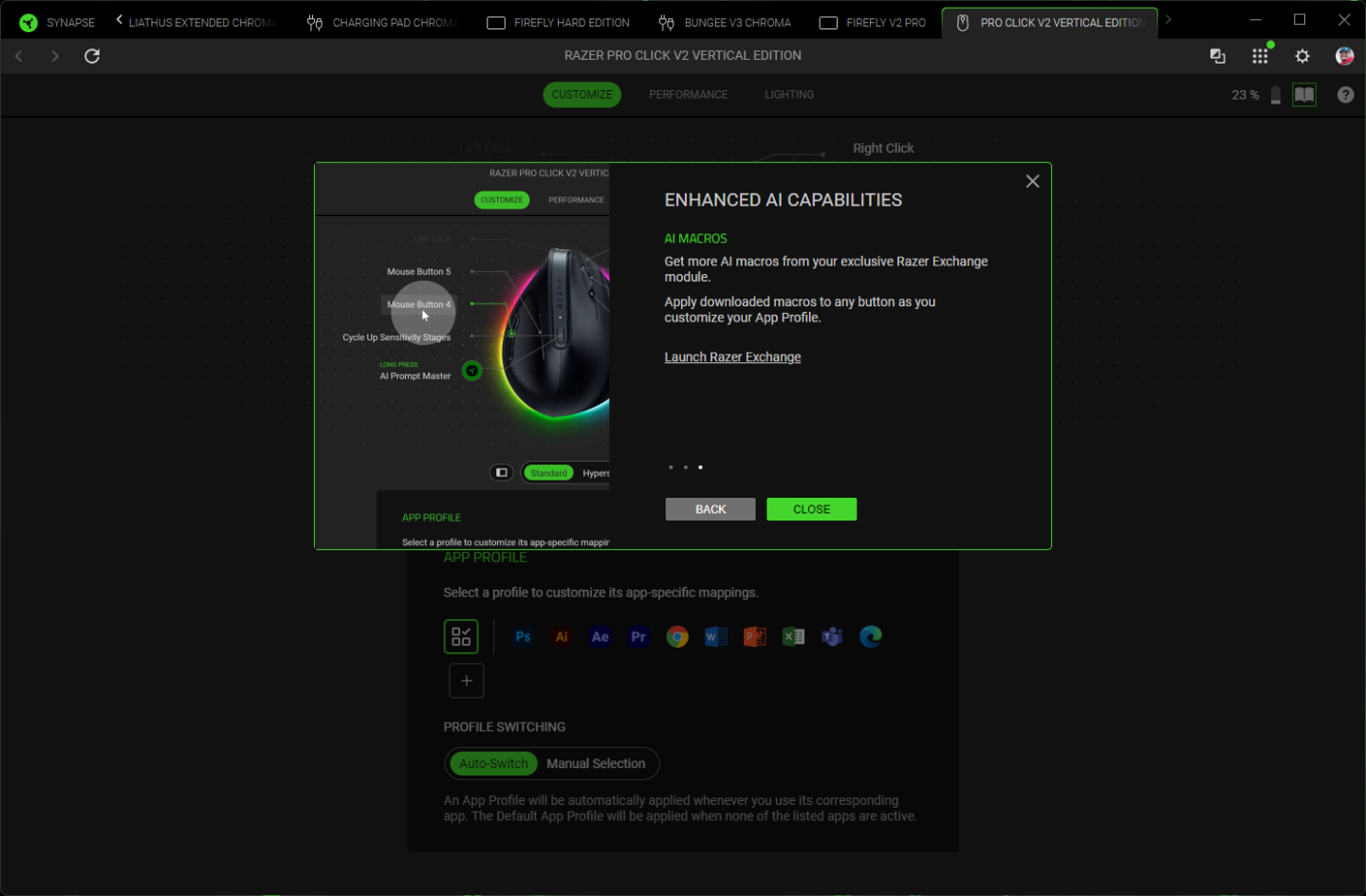Screen dimensions: 1366x896
Task: Open the Launch Razer Exchange link
Action: tap(732, 357)
